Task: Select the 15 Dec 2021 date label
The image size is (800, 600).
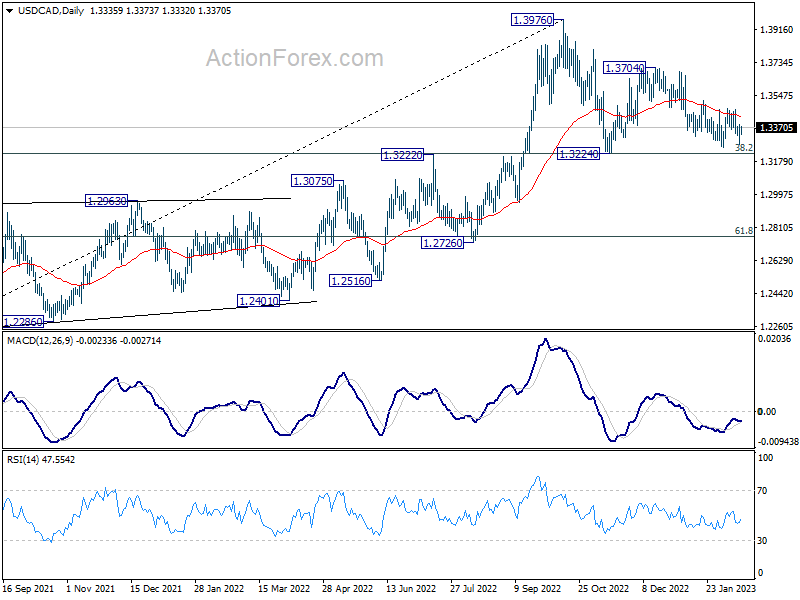Action: (156, 588)
